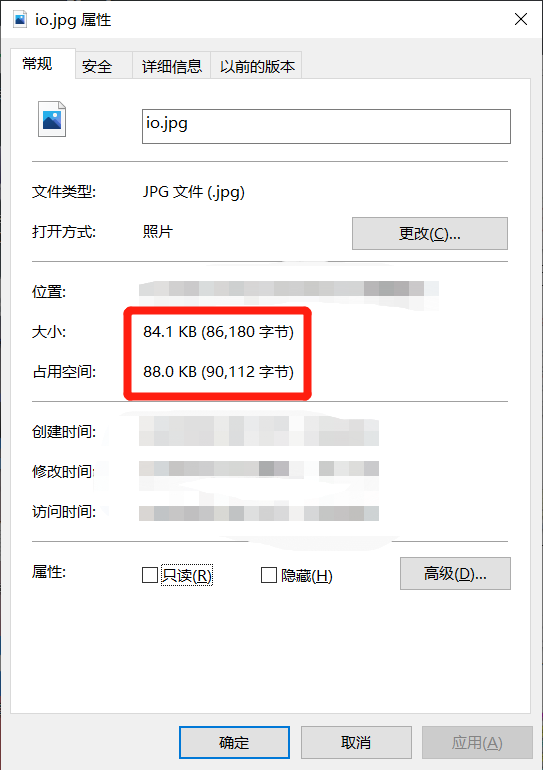Click the large JPG file type icon

(x=52, y=119)
